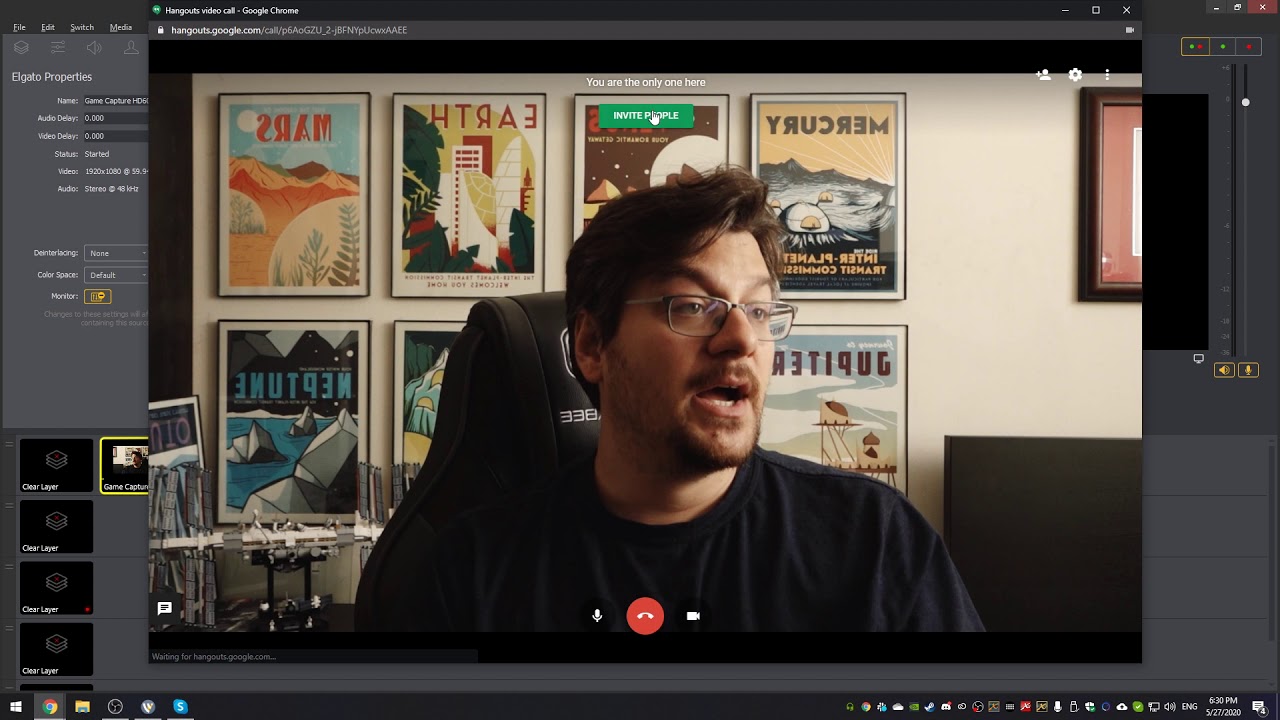Click the green-and-red dots layout button
This screenshot has height=720, width=1280.
(1196, 47)
